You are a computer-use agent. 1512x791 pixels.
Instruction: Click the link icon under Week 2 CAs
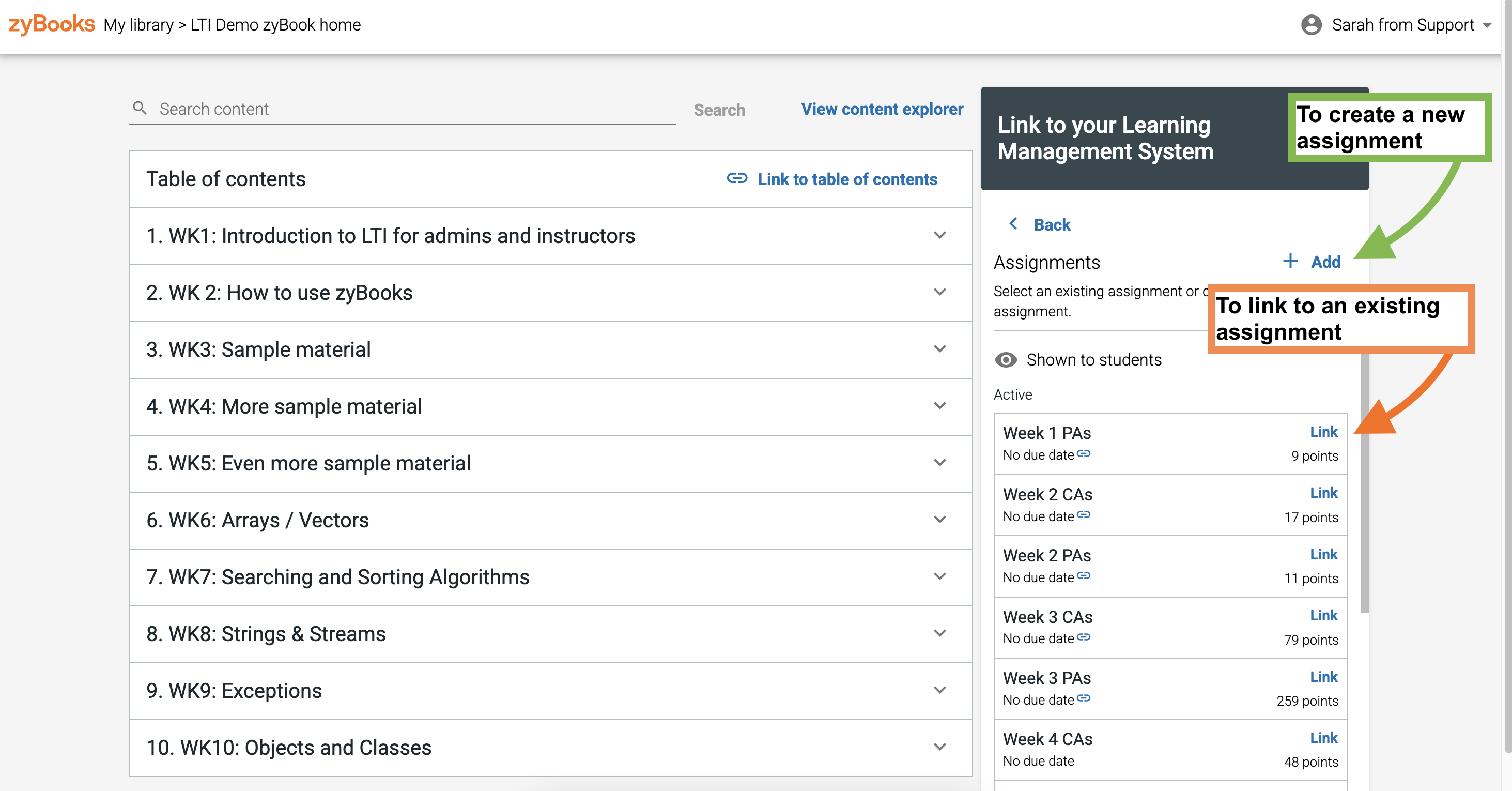point(1084,515)
